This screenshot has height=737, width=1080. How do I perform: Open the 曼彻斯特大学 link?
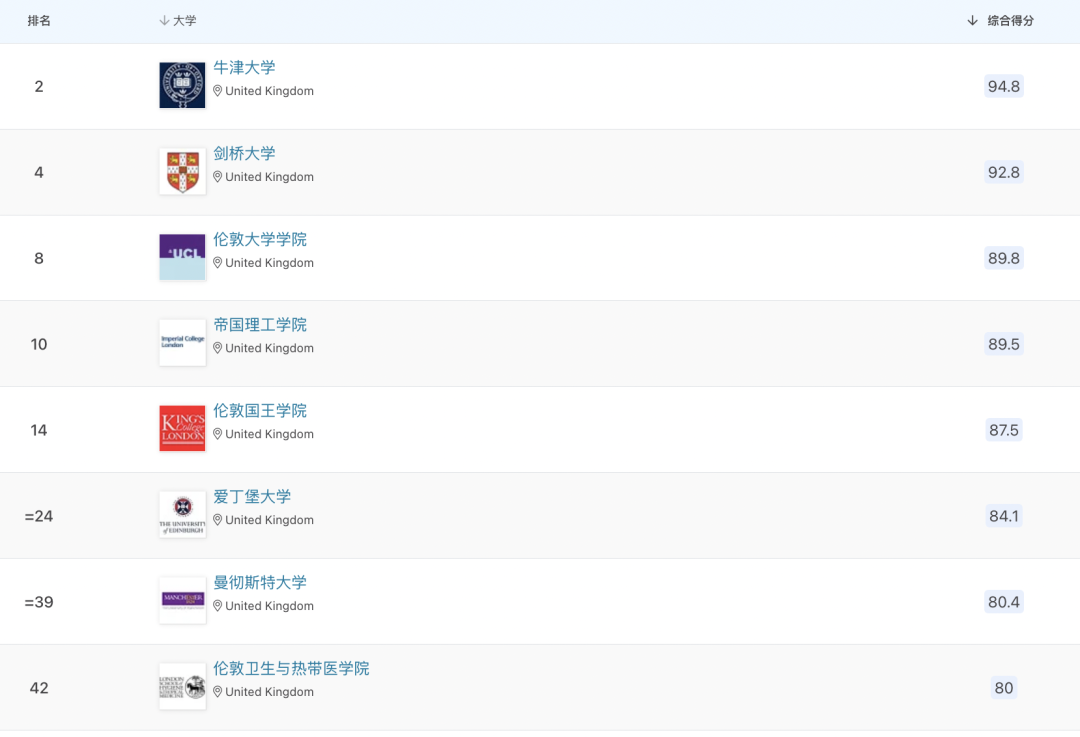[x=260, y=583]
